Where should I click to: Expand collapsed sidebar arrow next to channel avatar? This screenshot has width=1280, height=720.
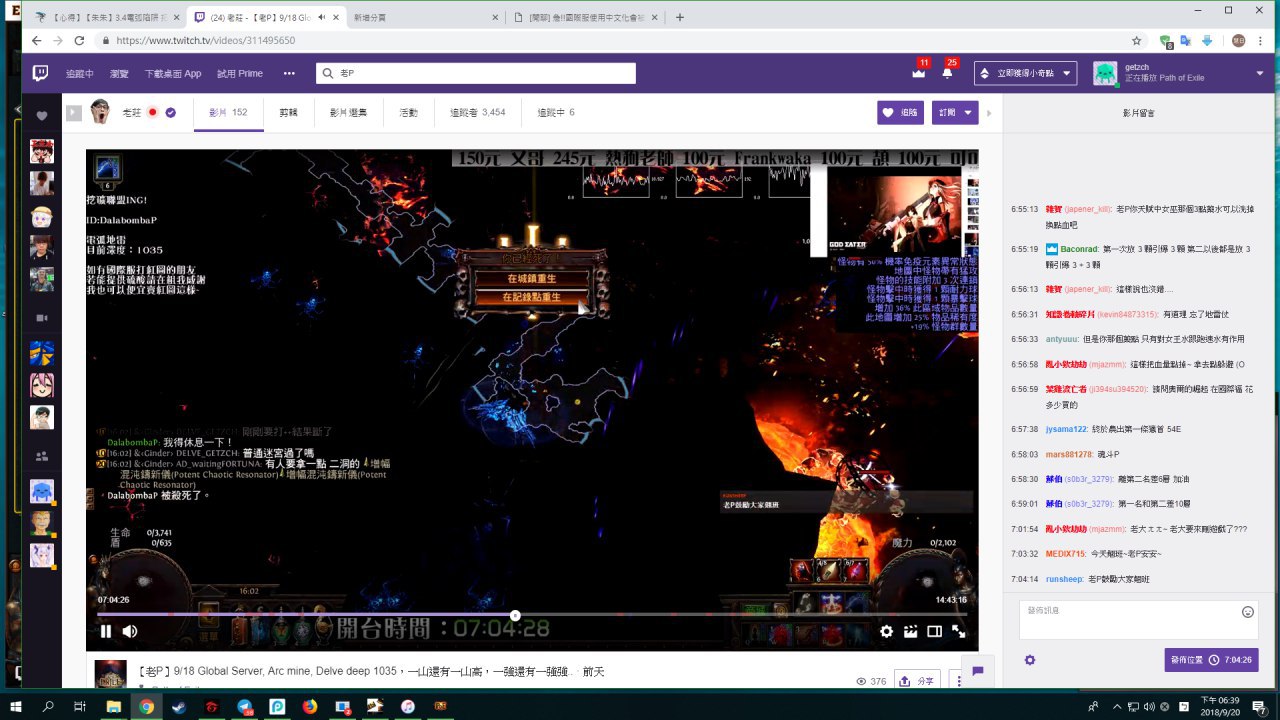[74, 113]
